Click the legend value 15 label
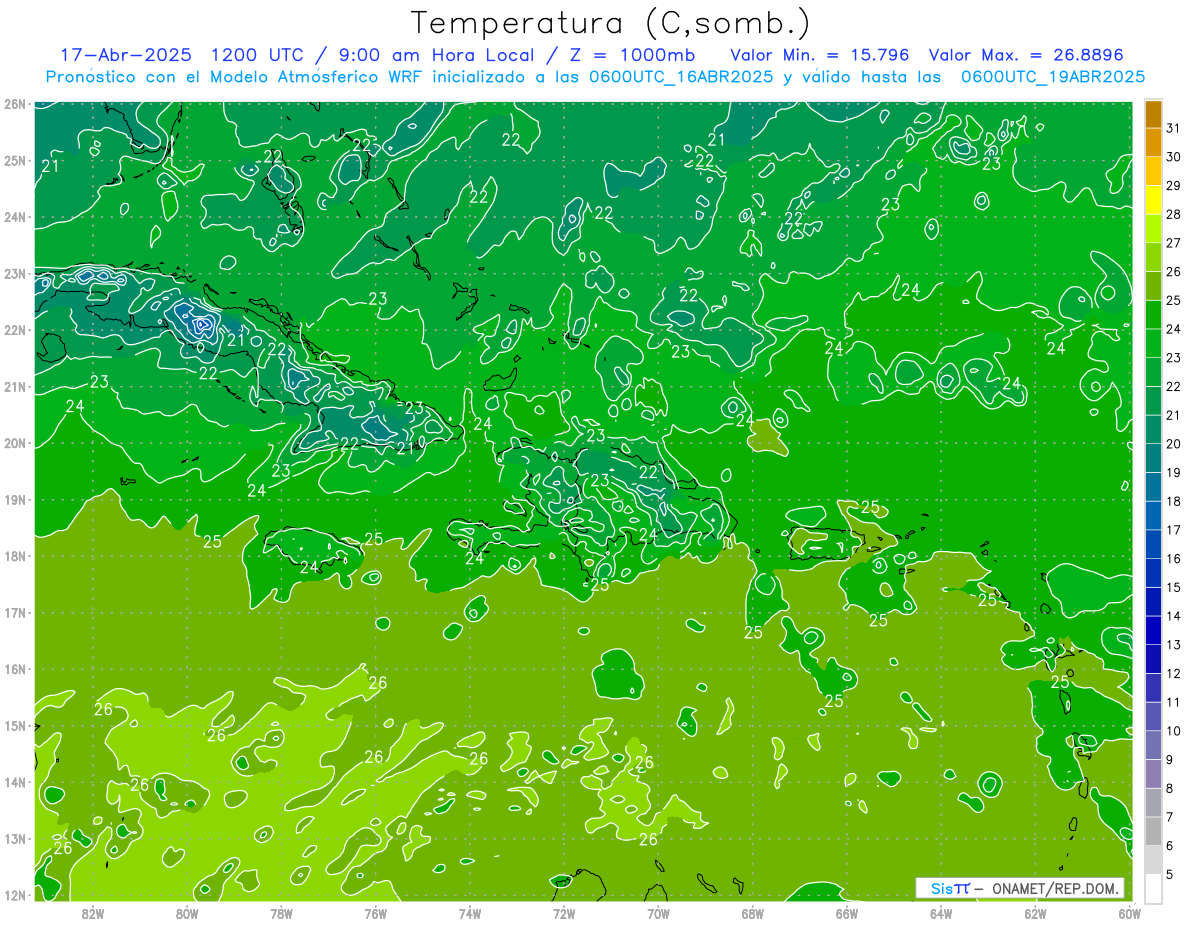The height and width of the screenshot is (927, 1200). (x=1173, y=587)
